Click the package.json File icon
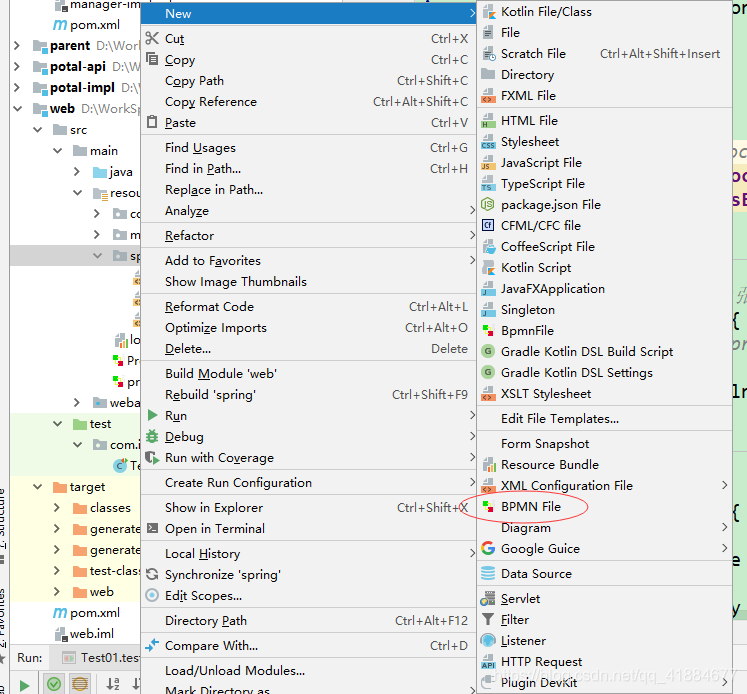747x694 pixels. pos(488,205)
